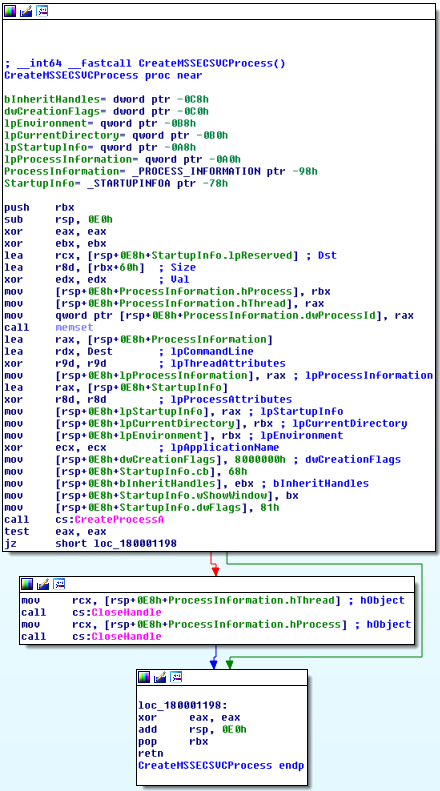The width and height of the screenshot is (440, 791).
Task: Click the lpCurrentDirectory= qword ptr -0B0h declaration
Action: coord(116,136)
